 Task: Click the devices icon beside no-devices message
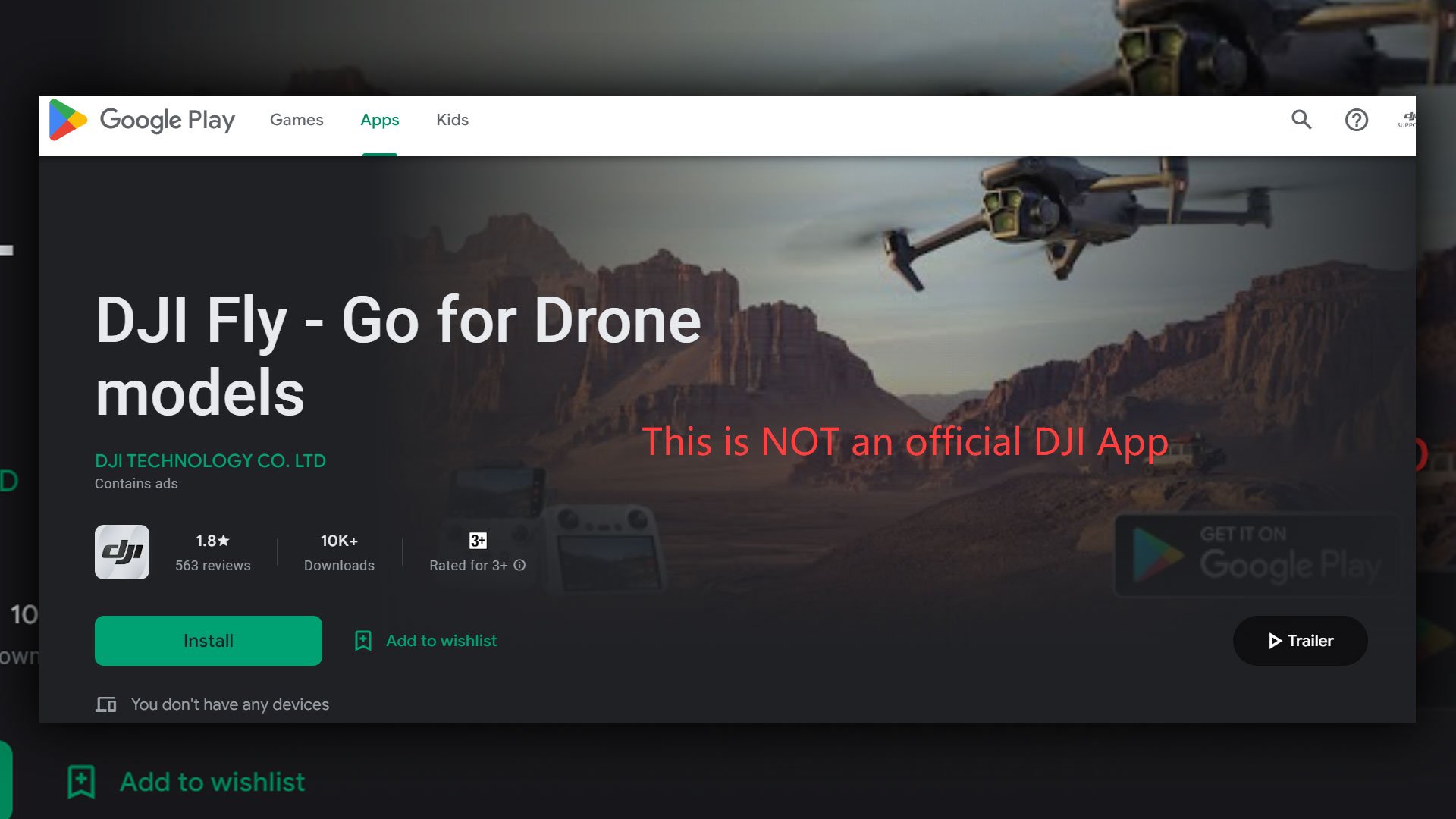(x=106, y=704)
